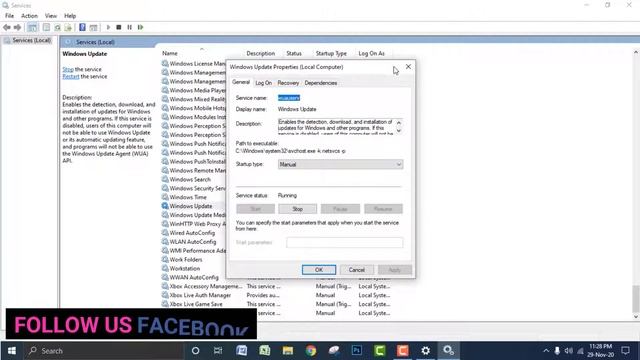Click the highlighted Service name field
Image resolution: width=640 pixels, height=360 pixels.
(289, 98)
